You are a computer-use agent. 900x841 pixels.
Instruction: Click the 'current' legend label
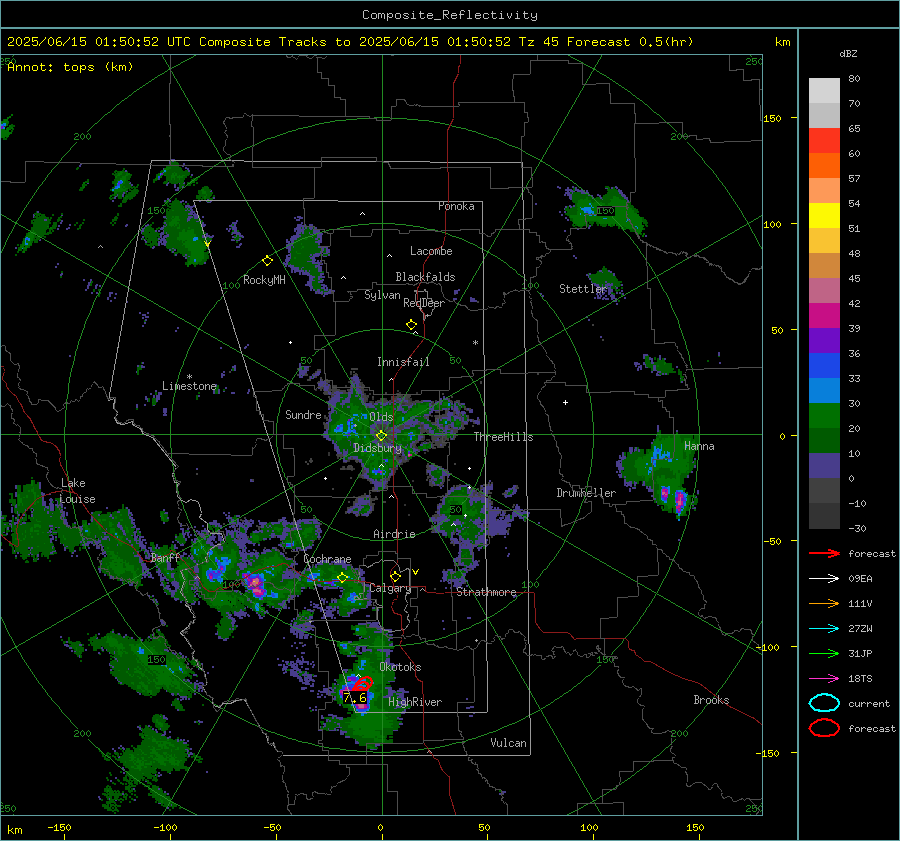click(869, 703)
